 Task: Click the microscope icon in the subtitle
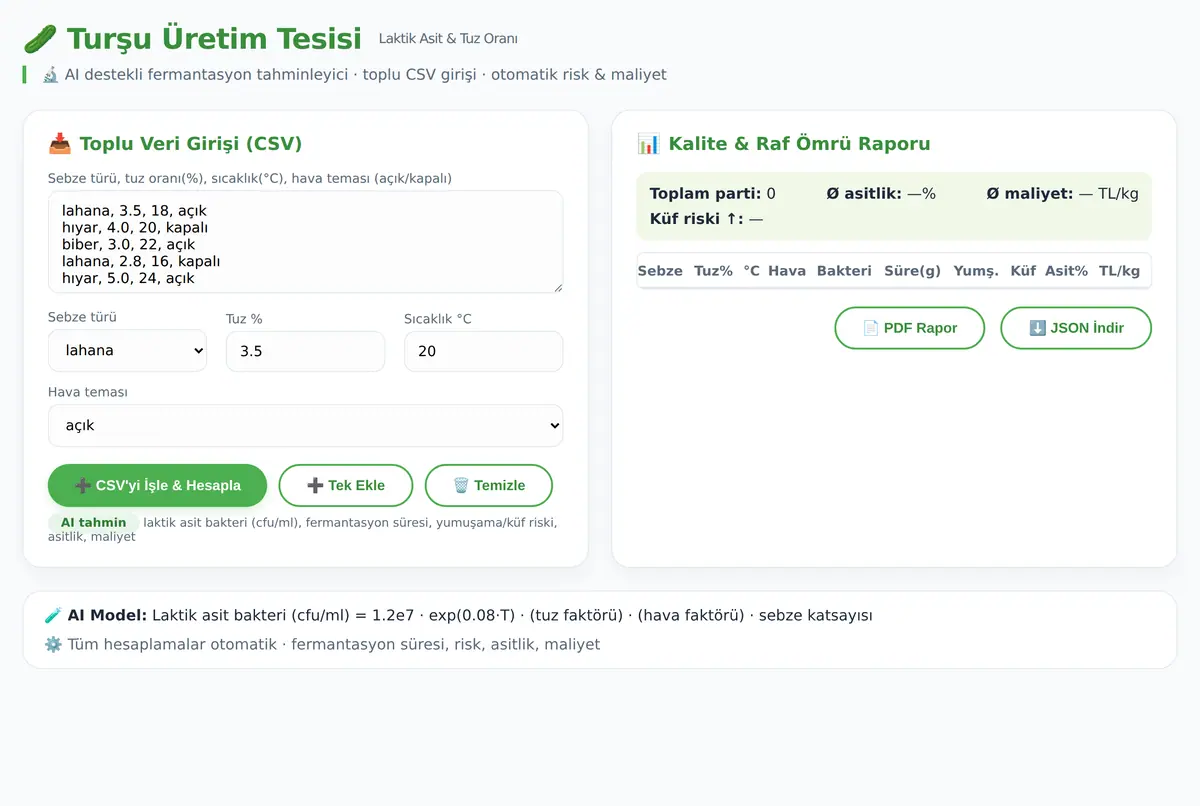click(x=50, y=75)
